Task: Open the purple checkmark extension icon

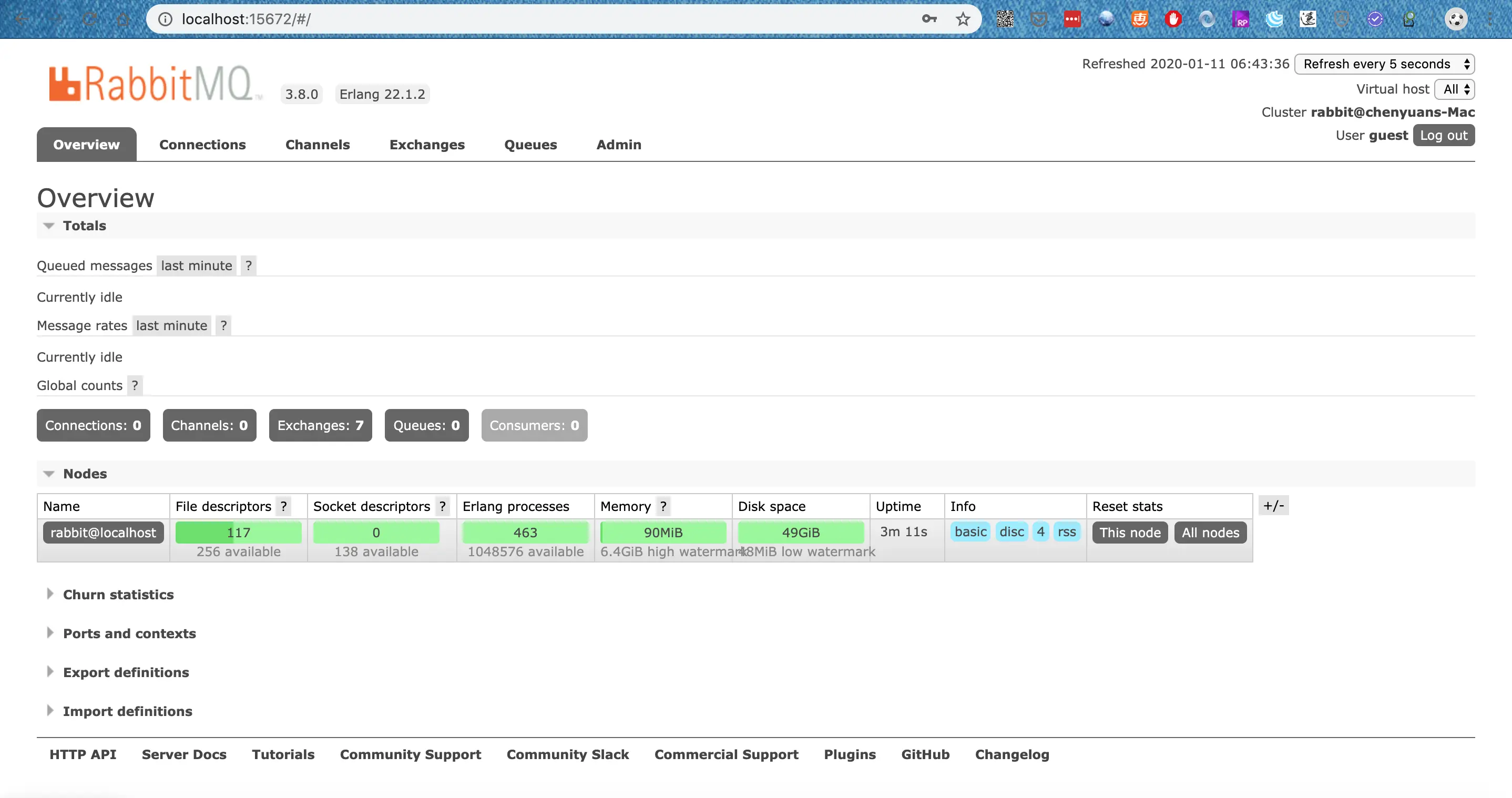Action: (1375, 19)
